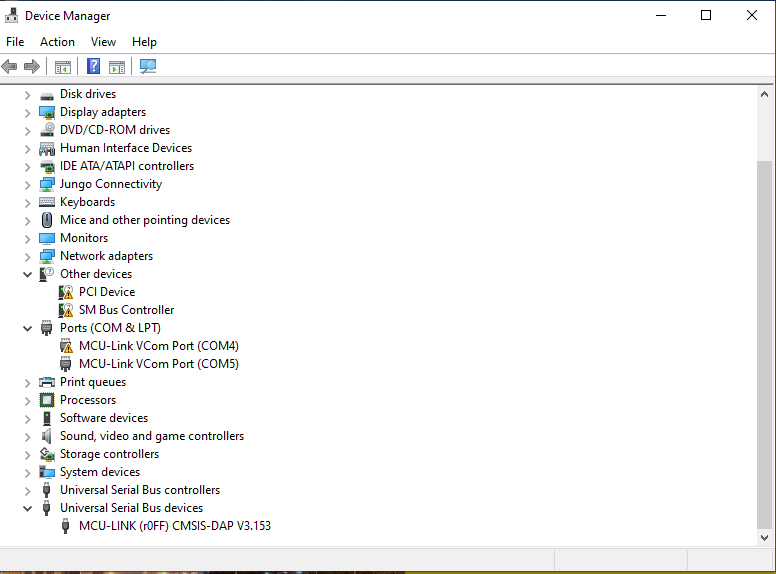This screenshot has height=574, width=776.
Task: Click the MCU-Link COM5 port icon
Action: [65, 364]
